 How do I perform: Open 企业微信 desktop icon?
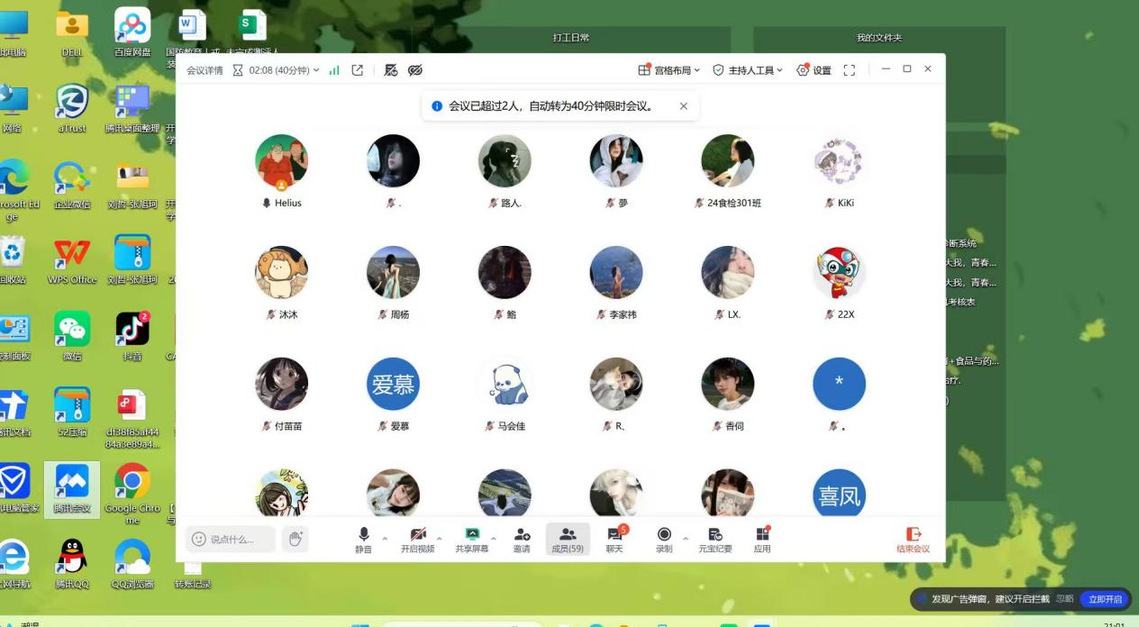coord(72,184)
